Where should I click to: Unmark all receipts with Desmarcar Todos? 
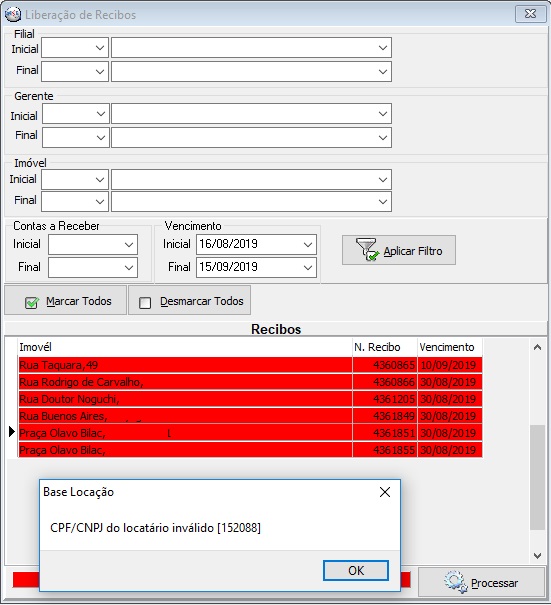[x=189, y=301]
